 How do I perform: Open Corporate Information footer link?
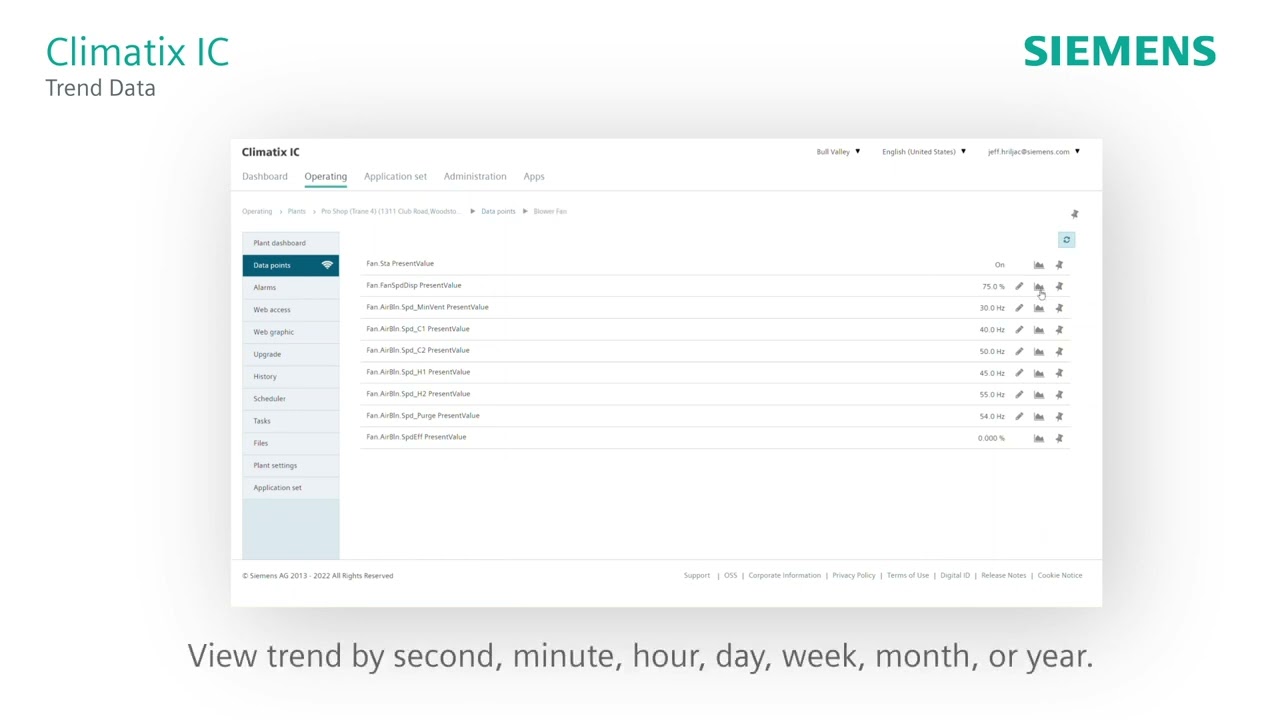pyautogui.click(x=785, y=576)
